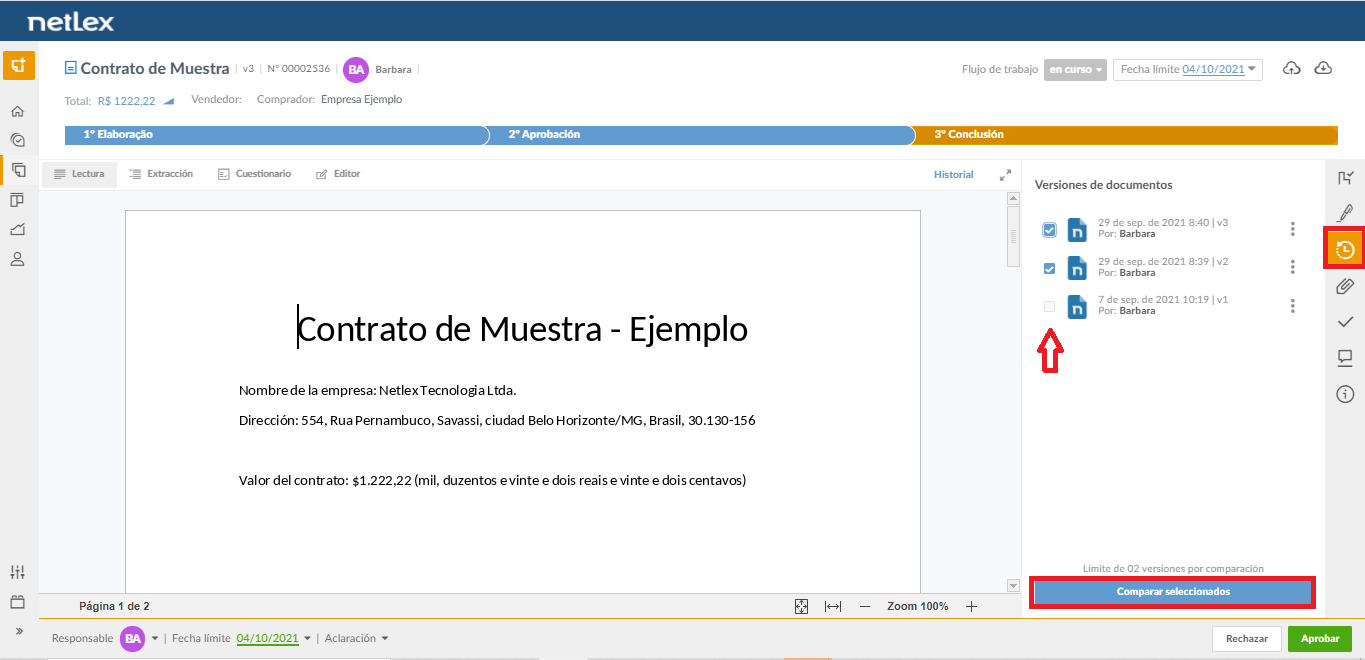Open the attachments paperclip icon
The height and width of the screenshot is (660, 1365).
point(1345,286)
